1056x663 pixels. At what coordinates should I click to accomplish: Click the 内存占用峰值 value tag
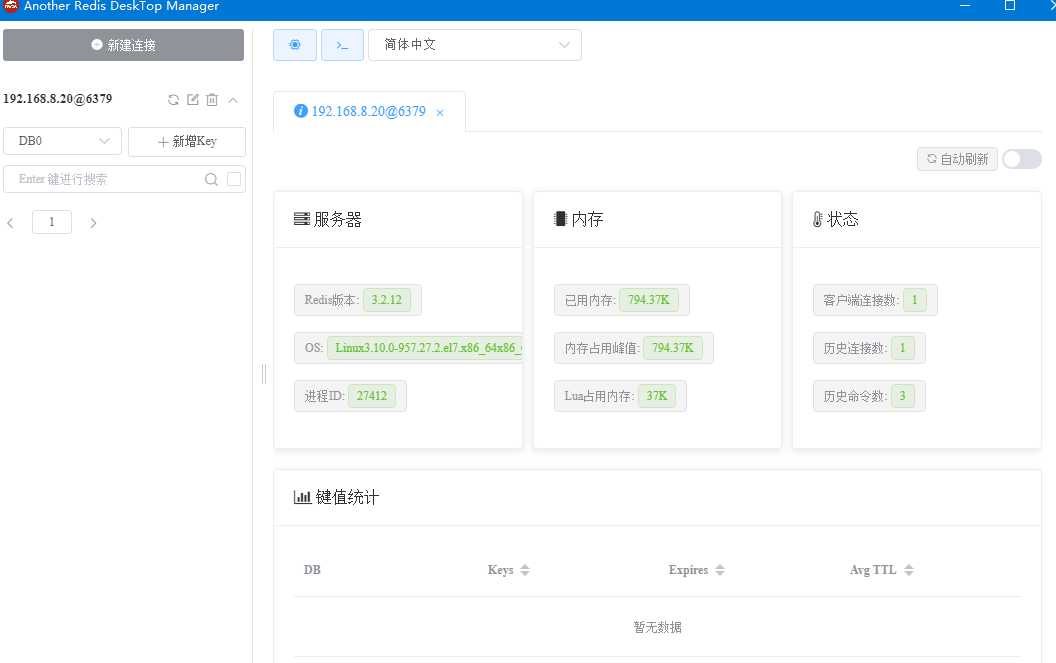[x=673, y=348]
